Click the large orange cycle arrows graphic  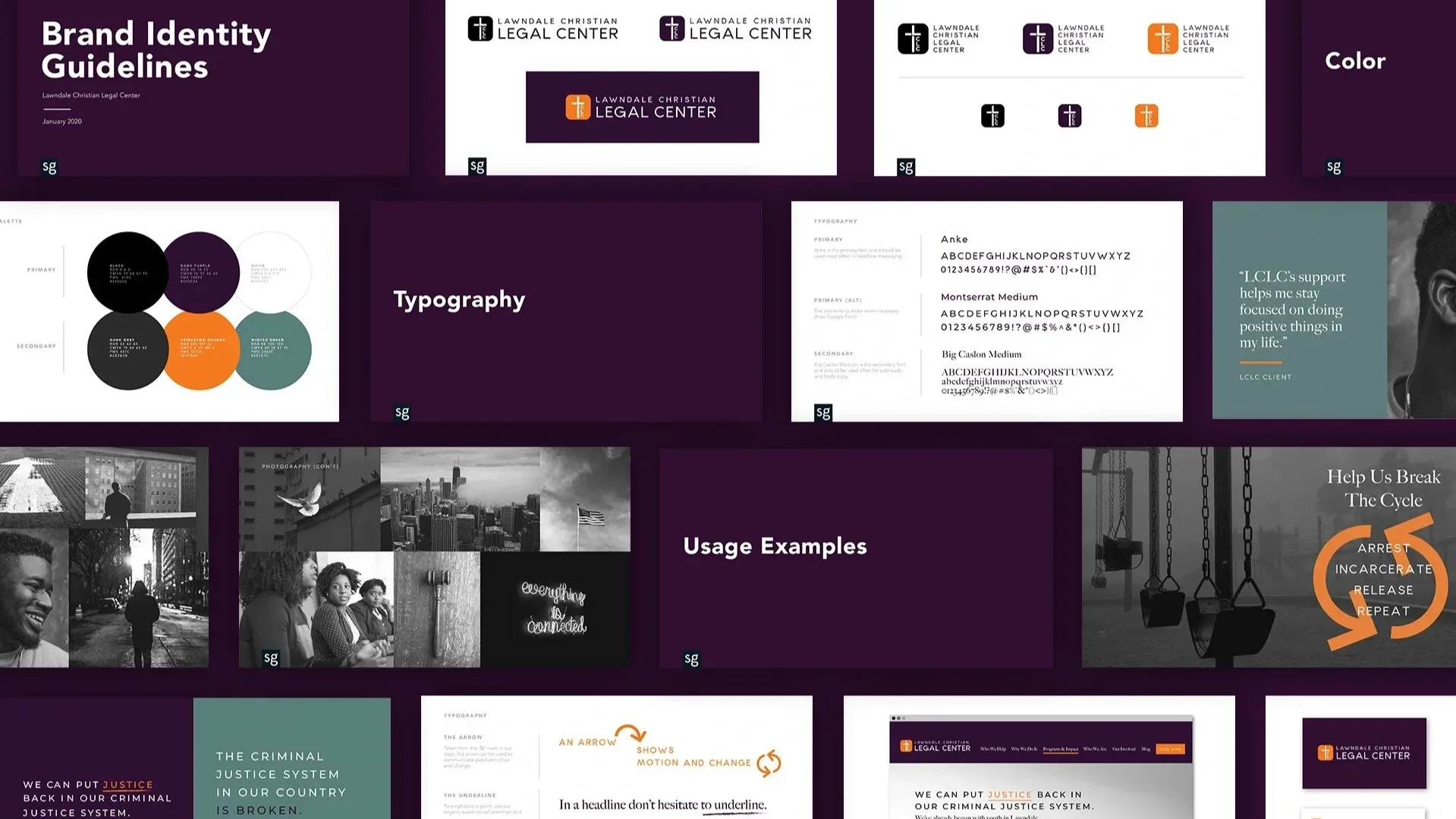tap(1381, 582)
